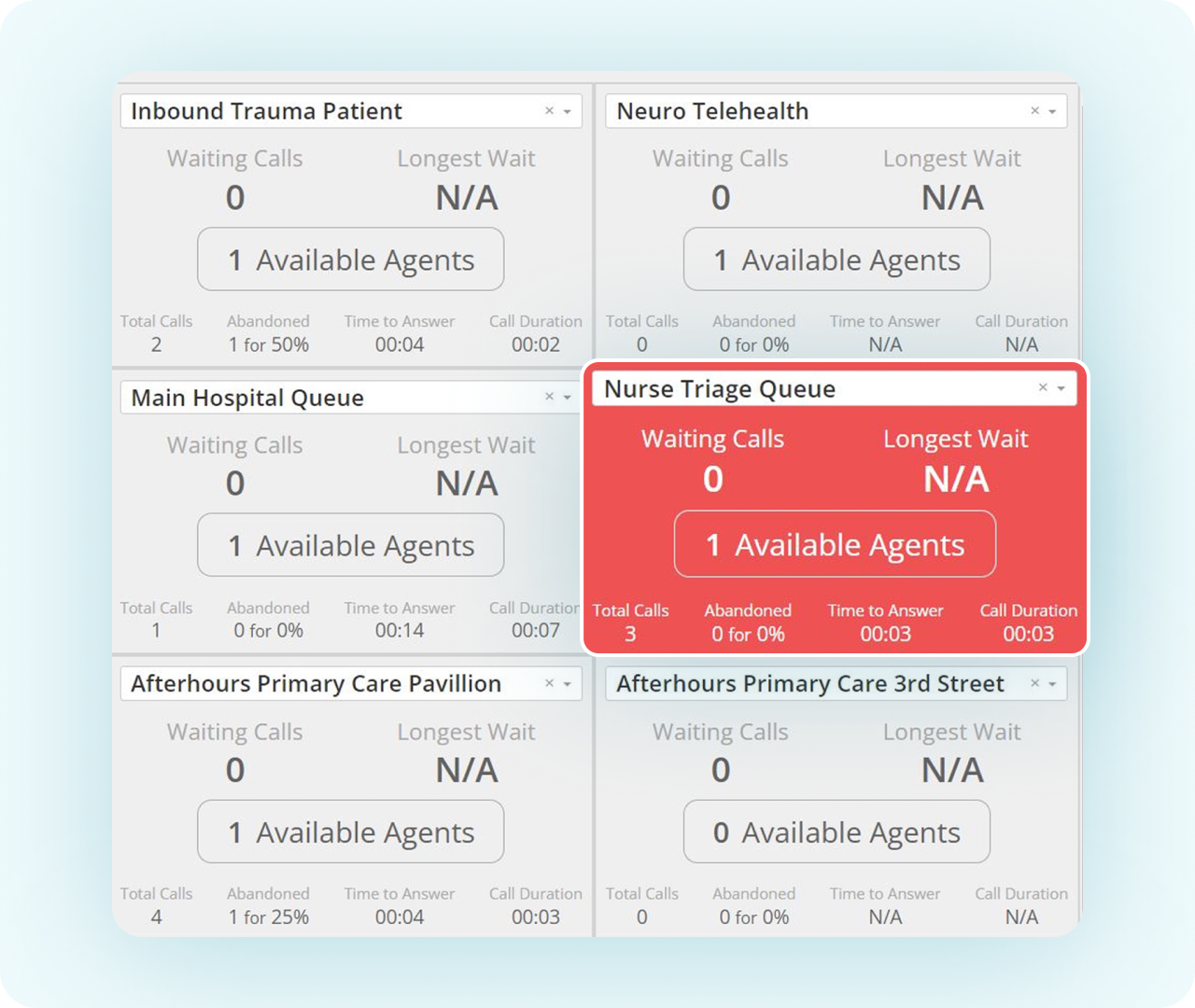Expand the Neuro Telehealth dropdown arrow
The width and height of the screenshot is (1195, 1008).
(x=1052, y=112)
